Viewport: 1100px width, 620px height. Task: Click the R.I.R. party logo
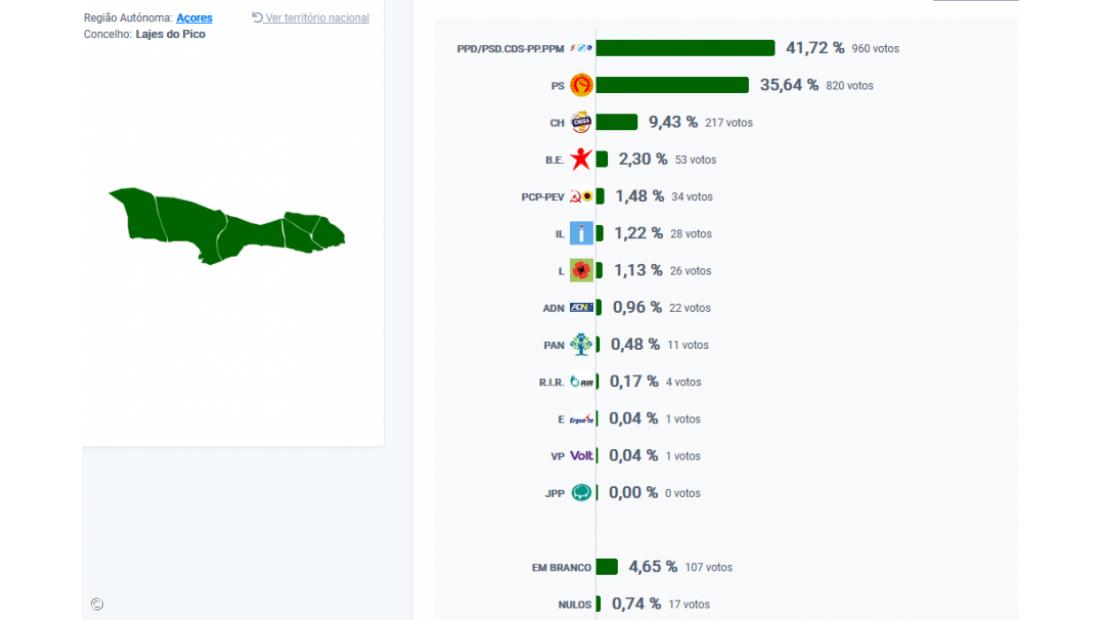[581, 382]
